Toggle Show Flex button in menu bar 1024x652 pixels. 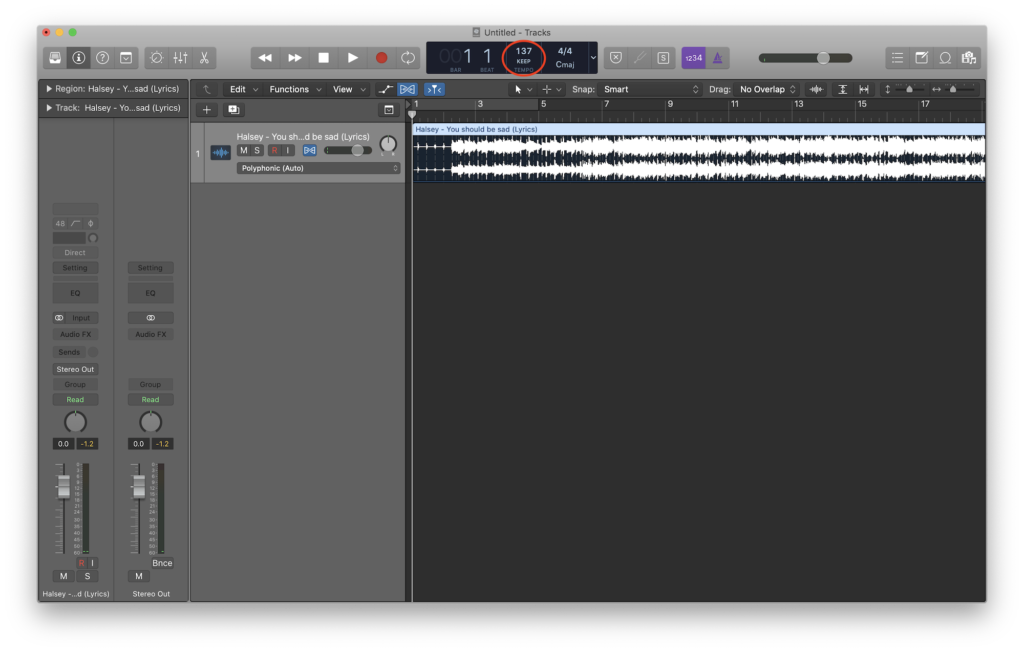[408, 90]
